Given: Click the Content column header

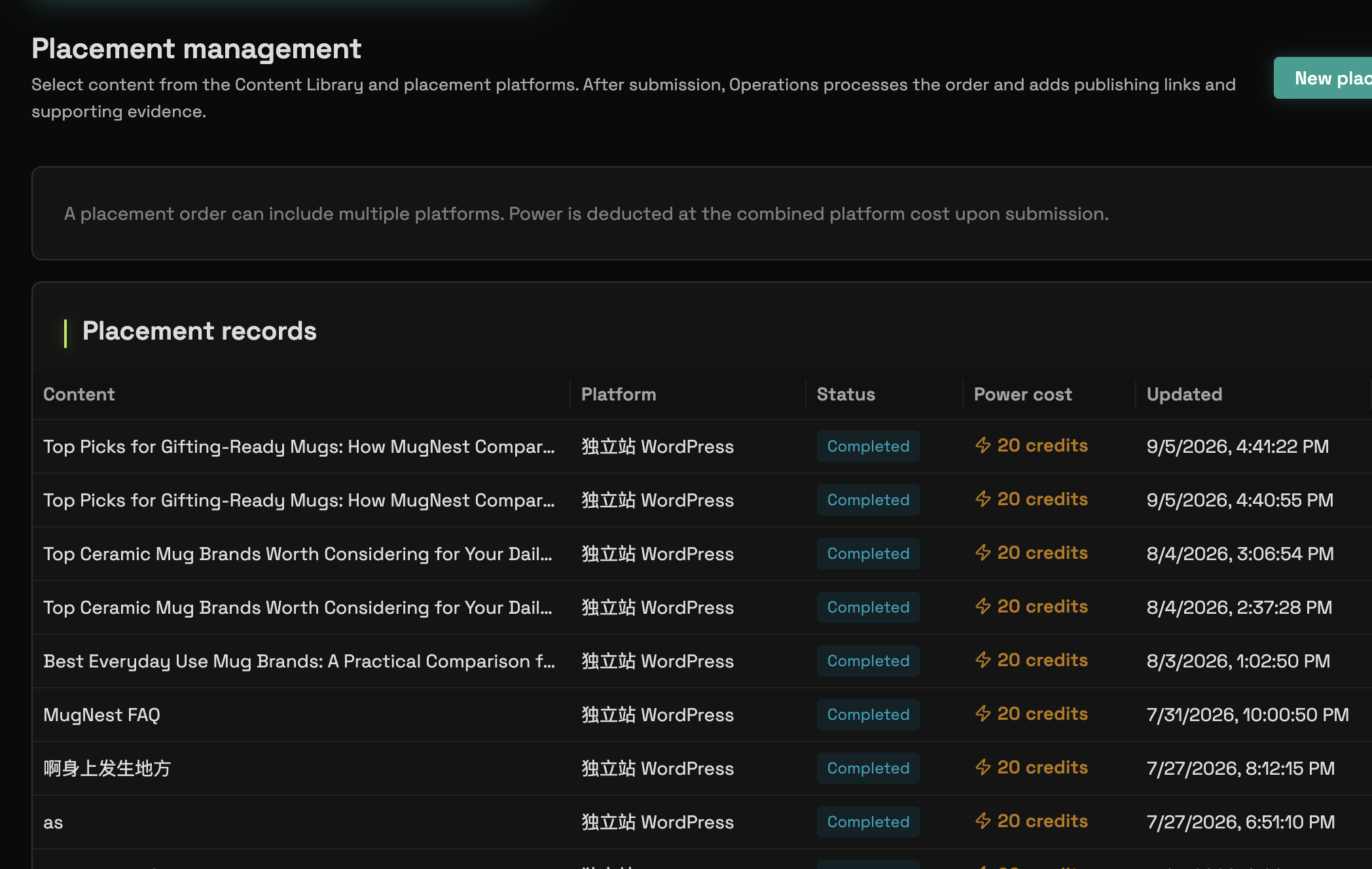Looking at the screenshot, I should [79, 394].
